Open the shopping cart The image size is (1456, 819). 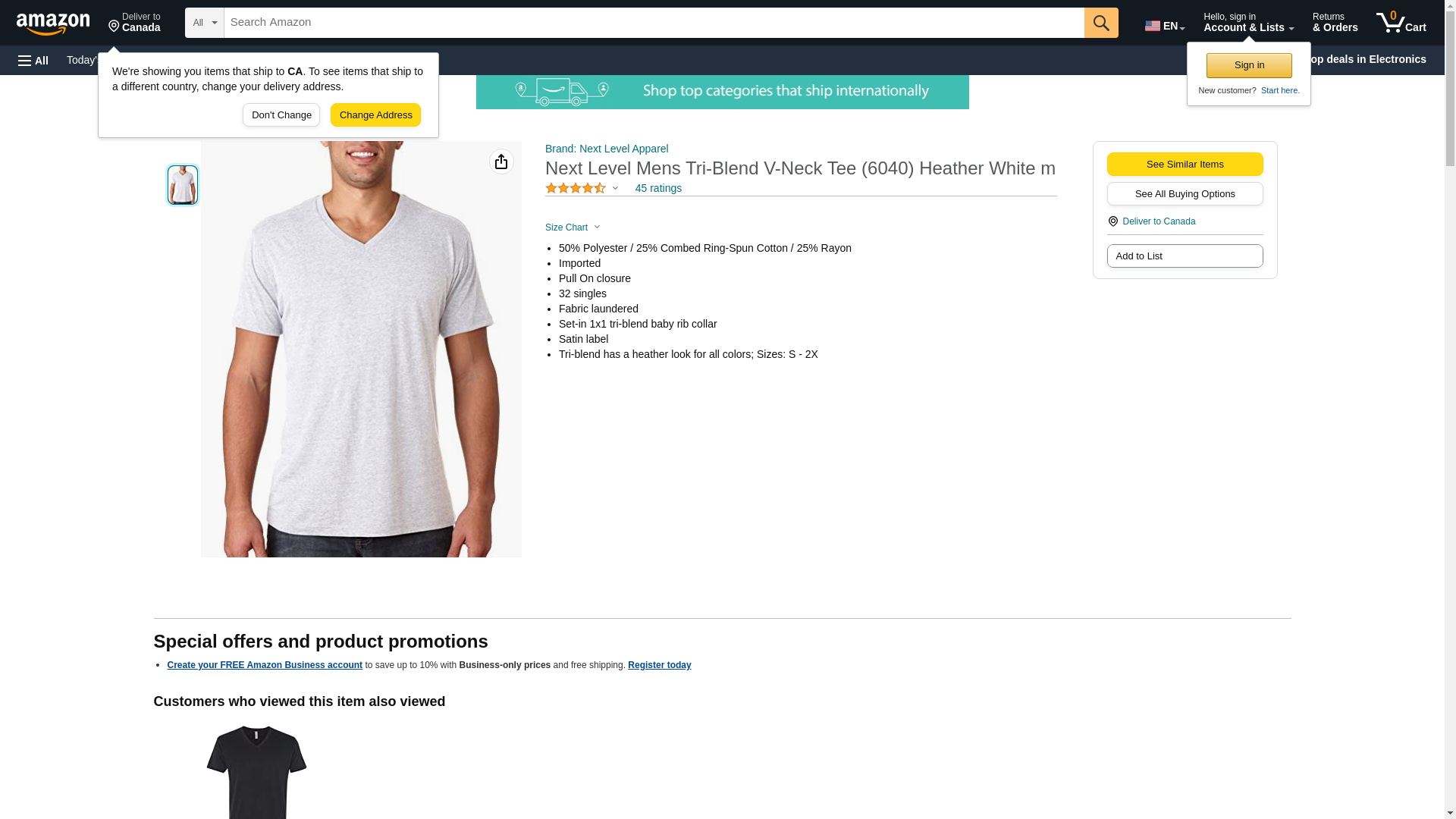point(1401,23)
